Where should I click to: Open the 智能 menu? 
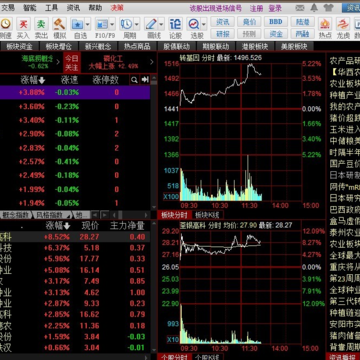(30, 8)
